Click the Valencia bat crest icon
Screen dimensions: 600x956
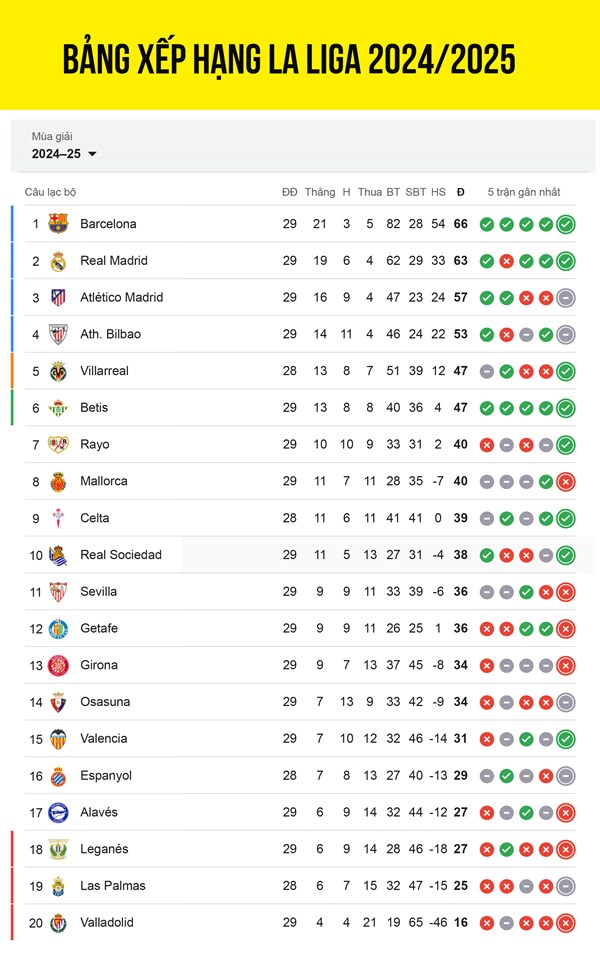58,739
